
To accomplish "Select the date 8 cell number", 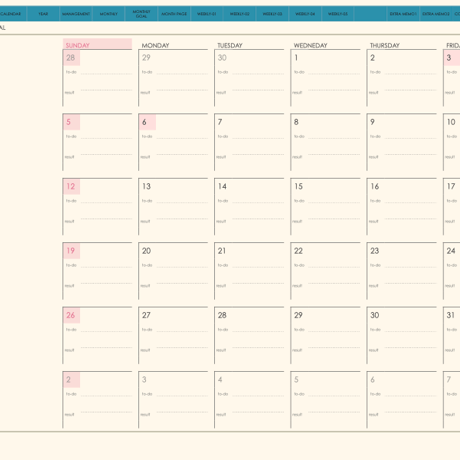I will tap(296, 122).
